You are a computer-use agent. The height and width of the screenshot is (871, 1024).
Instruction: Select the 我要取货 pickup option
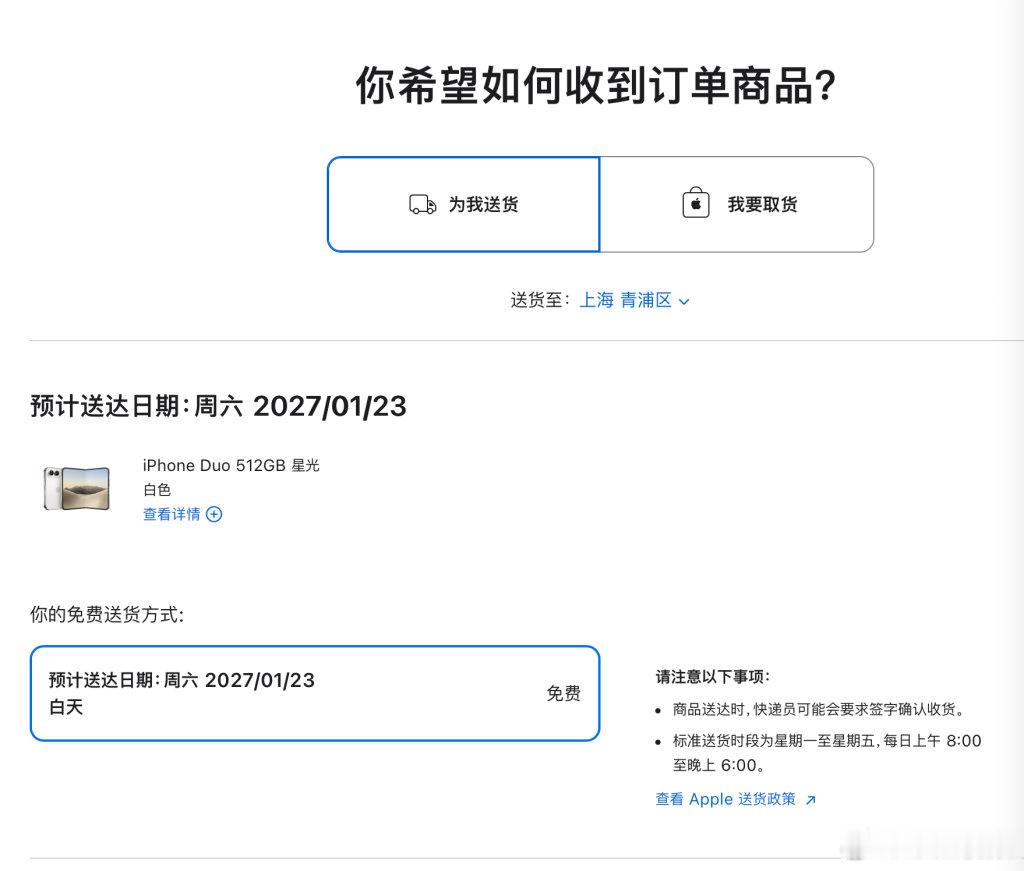coord(737,204)
